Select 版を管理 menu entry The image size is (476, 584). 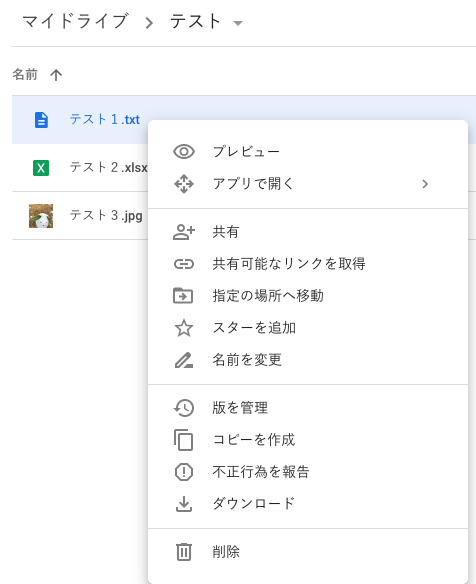coord(308,408)
